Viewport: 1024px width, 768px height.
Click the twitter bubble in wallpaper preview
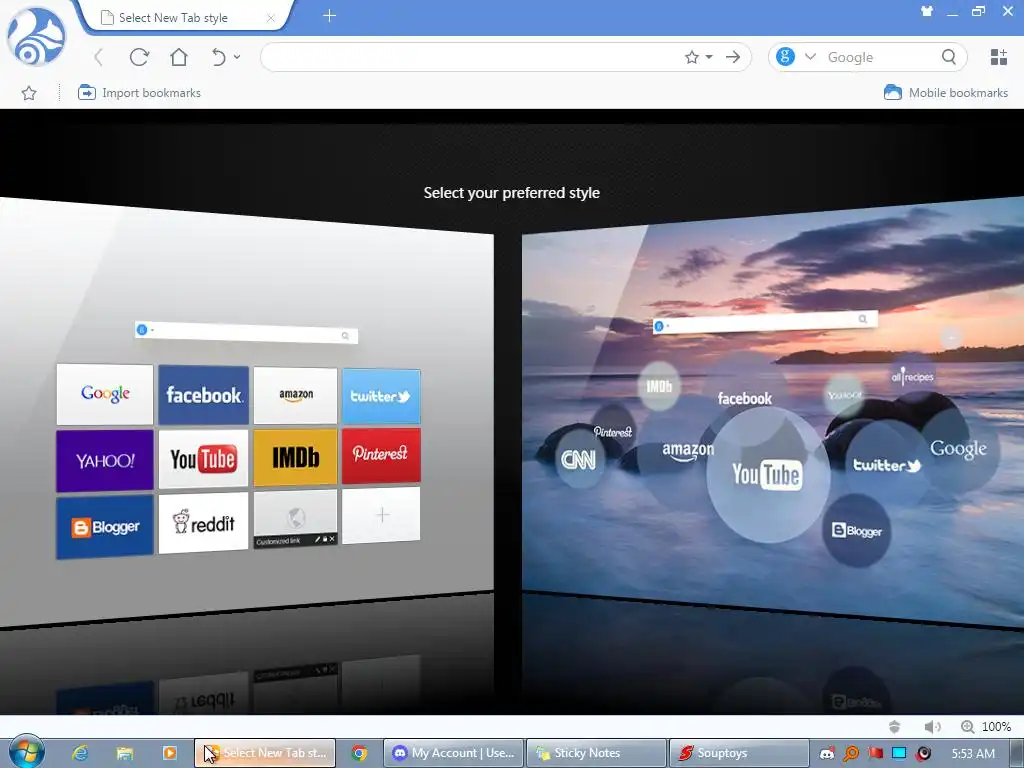click(x=887, y=465)
